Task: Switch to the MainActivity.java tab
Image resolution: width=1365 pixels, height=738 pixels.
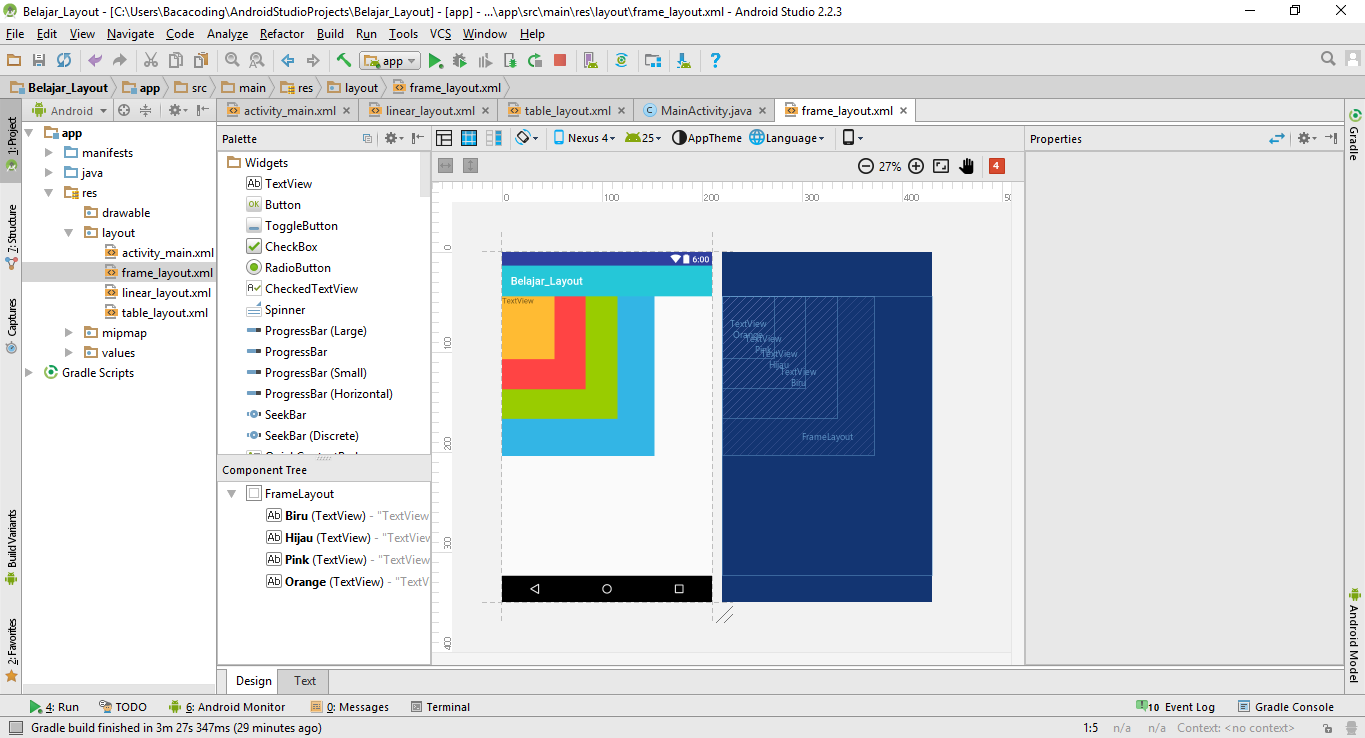Action: pos(706,111)
